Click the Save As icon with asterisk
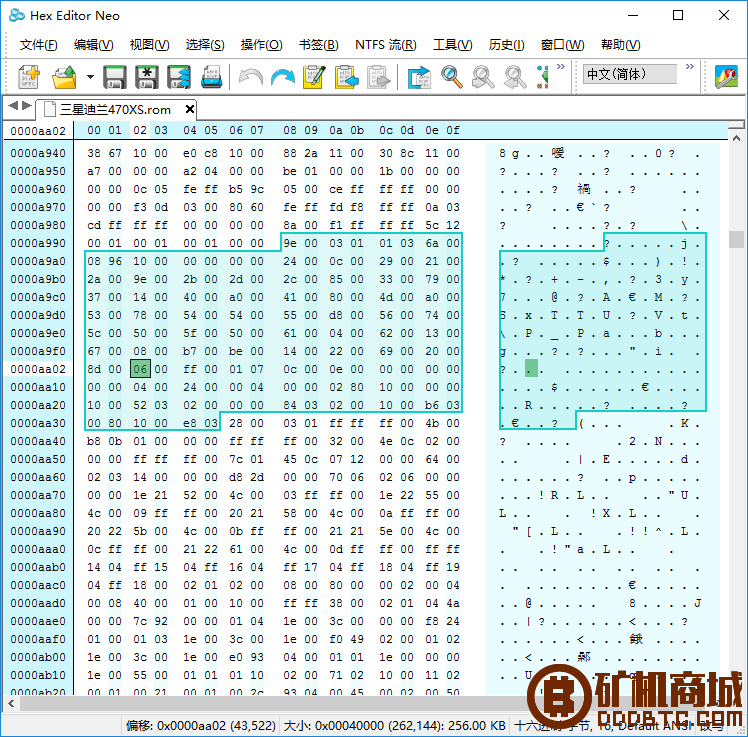Image resolution: width=748 pixels, height=737 pixels. [x=147, y=77]
